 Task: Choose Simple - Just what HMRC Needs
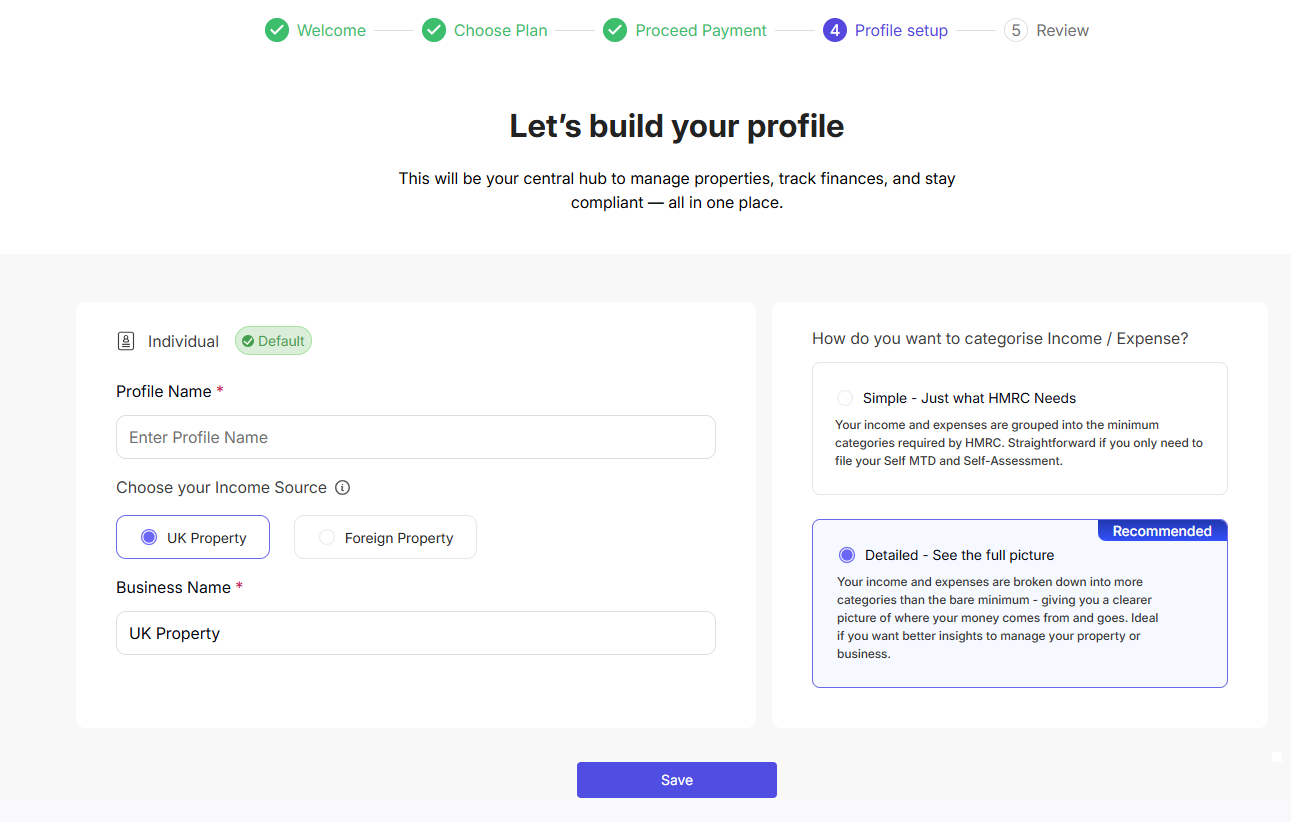pos(846,398)
